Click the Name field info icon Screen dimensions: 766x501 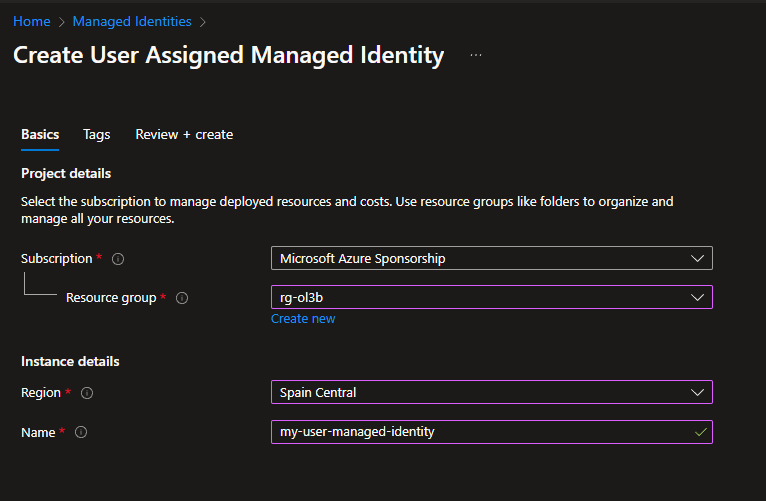pyautogui.click(x=81, y=433)
